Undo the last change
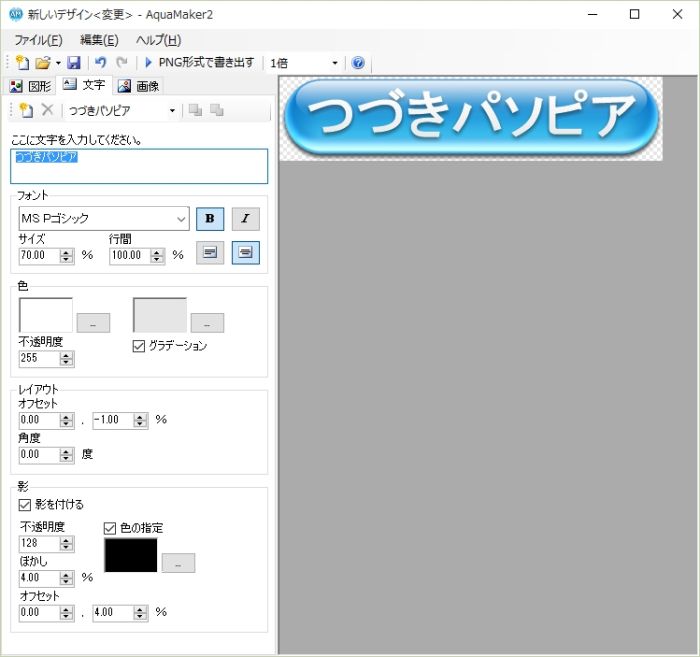This screenshot has width=700, height=657. coord(100,63)
